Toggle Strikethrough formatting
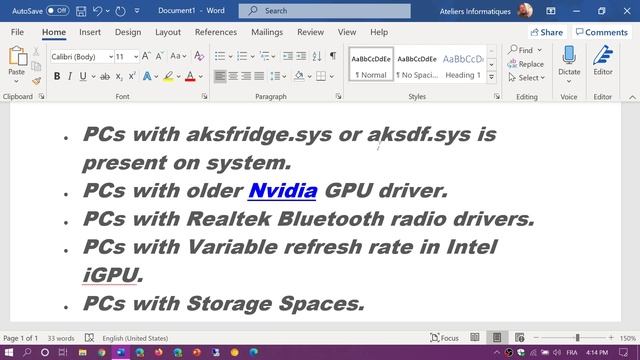Screen dimensions: 640x360 coord(105,76)
